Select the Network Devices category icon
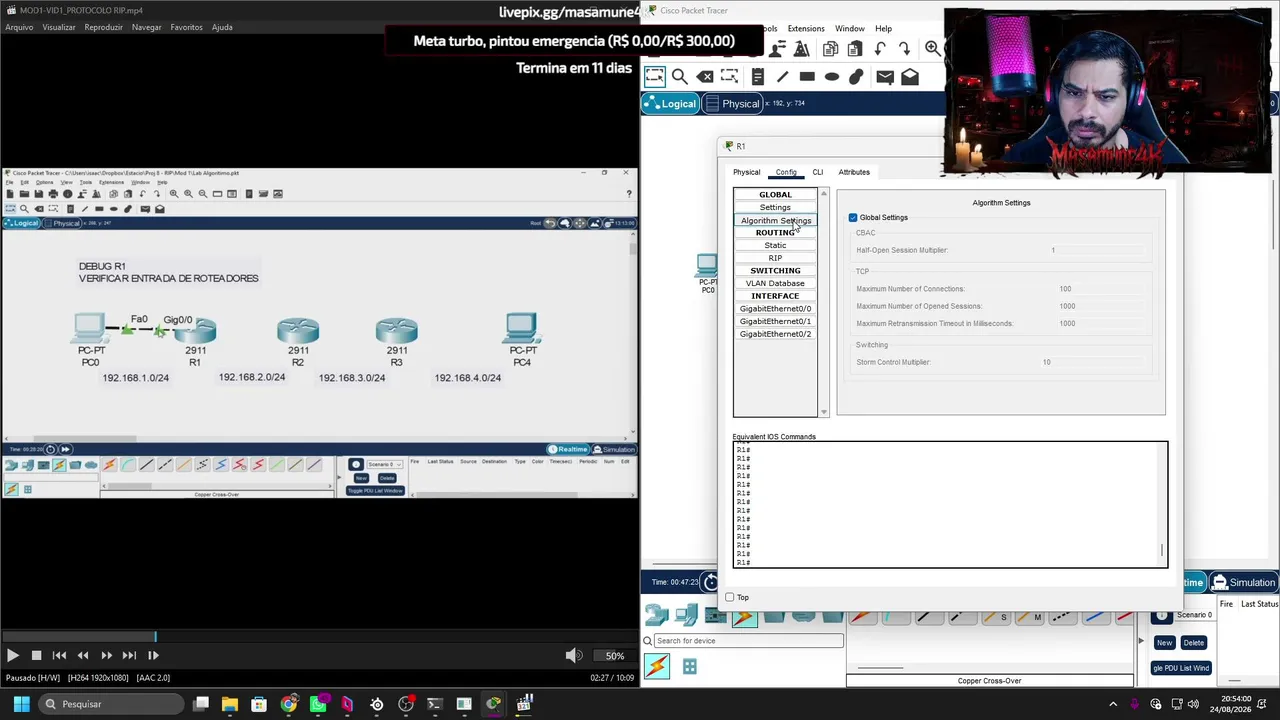Viewport: 1280px width, 720px height. tap(657, 616)
